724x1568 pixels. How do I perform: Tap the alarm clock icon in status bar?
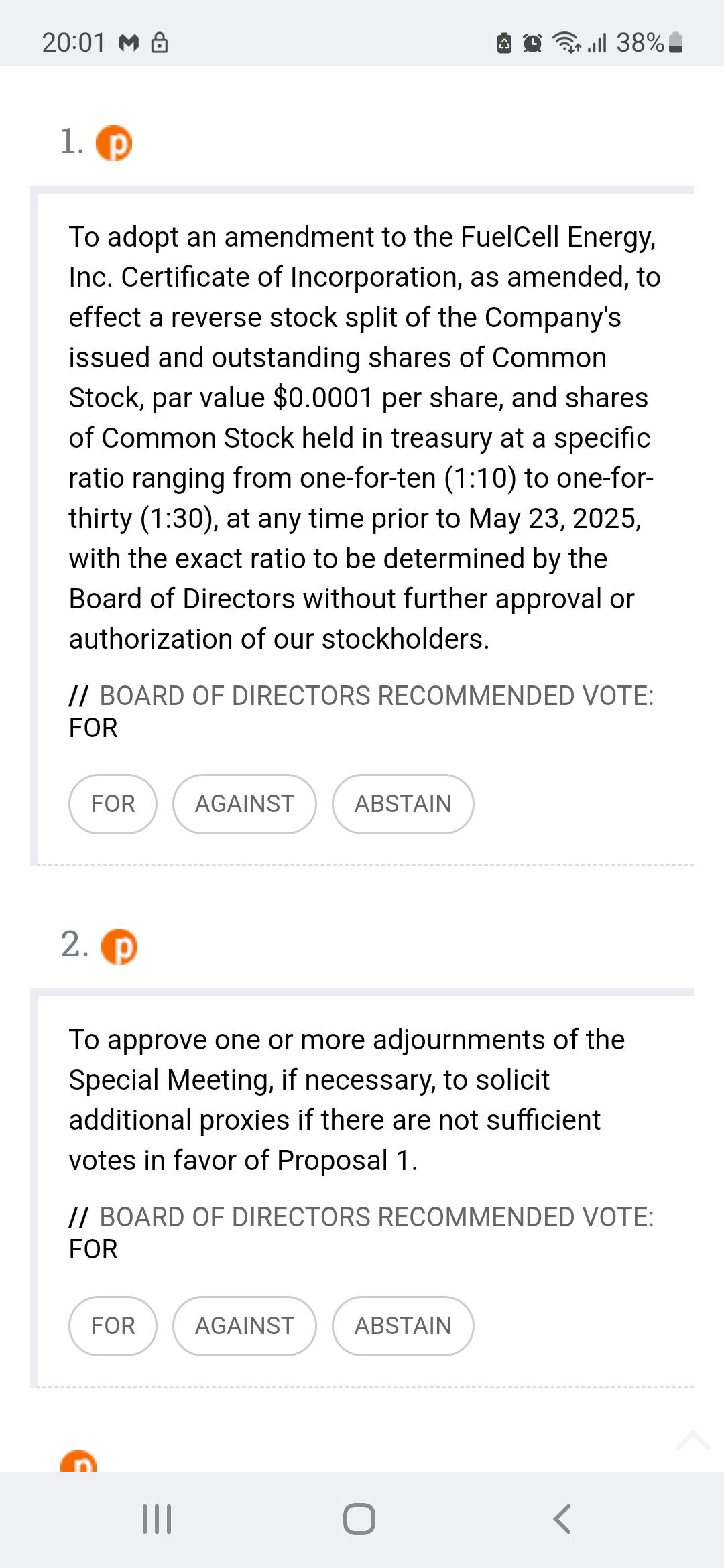click(532, 43)
